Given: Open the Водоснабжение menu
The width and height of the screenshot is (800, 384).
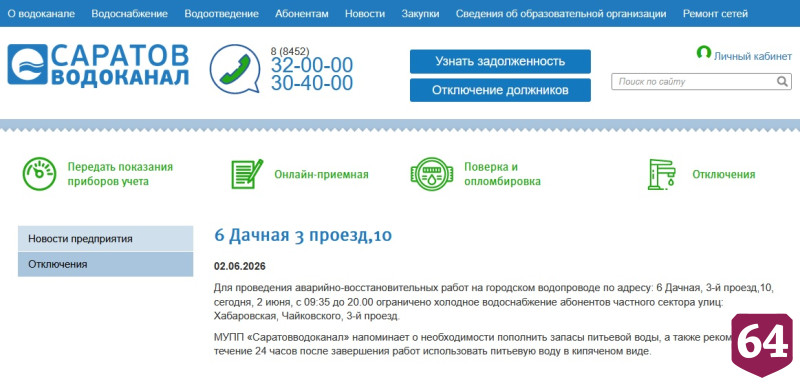Looking at the screenshot, I should (130, 14).
